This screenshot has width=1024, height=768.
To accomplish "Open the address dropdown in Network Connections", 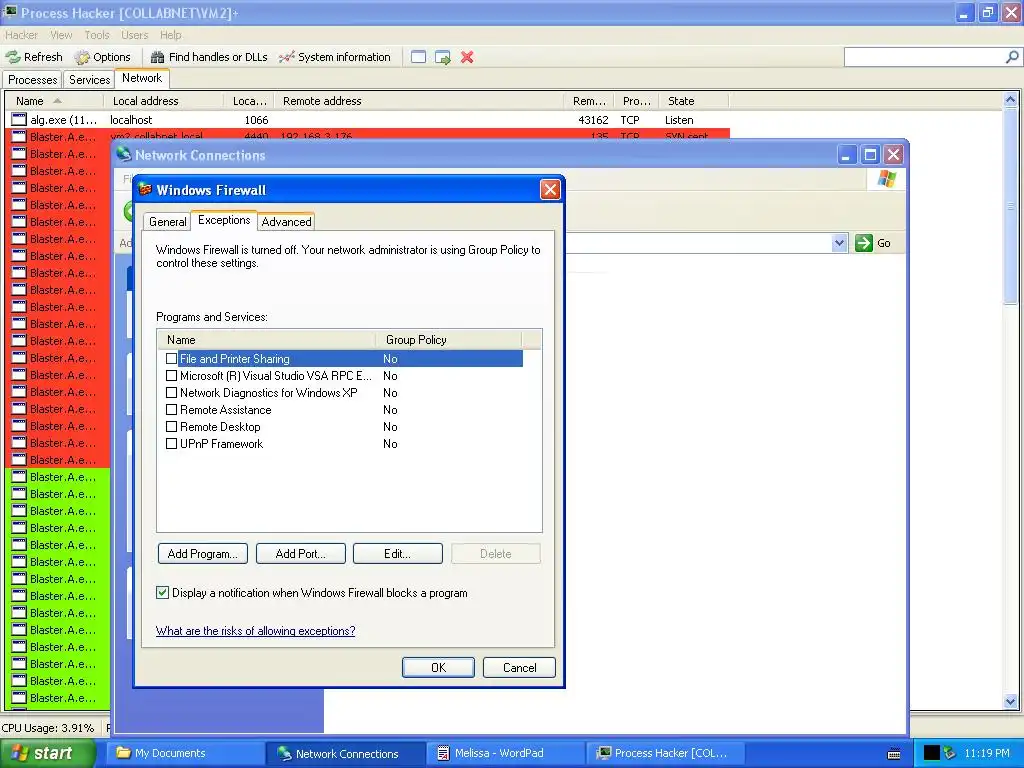I will [x=839, y=243].
